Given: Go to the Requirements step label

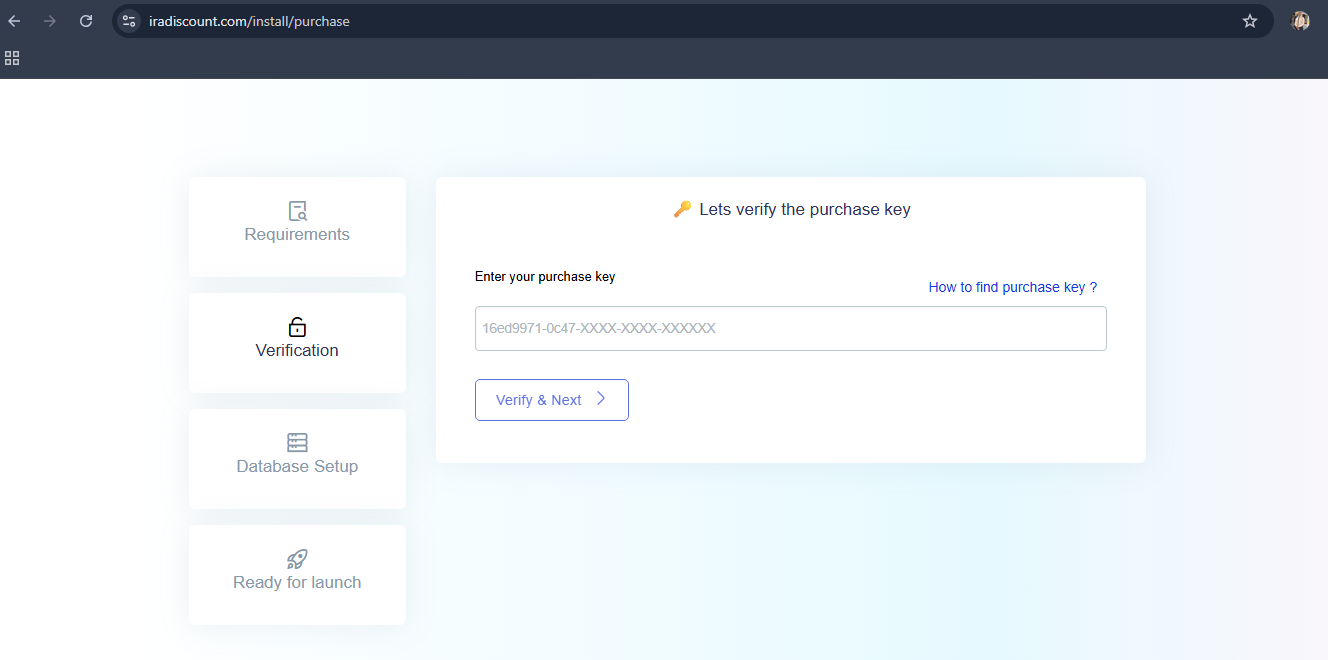Looking at the screenshot, I should coord(297,235).
